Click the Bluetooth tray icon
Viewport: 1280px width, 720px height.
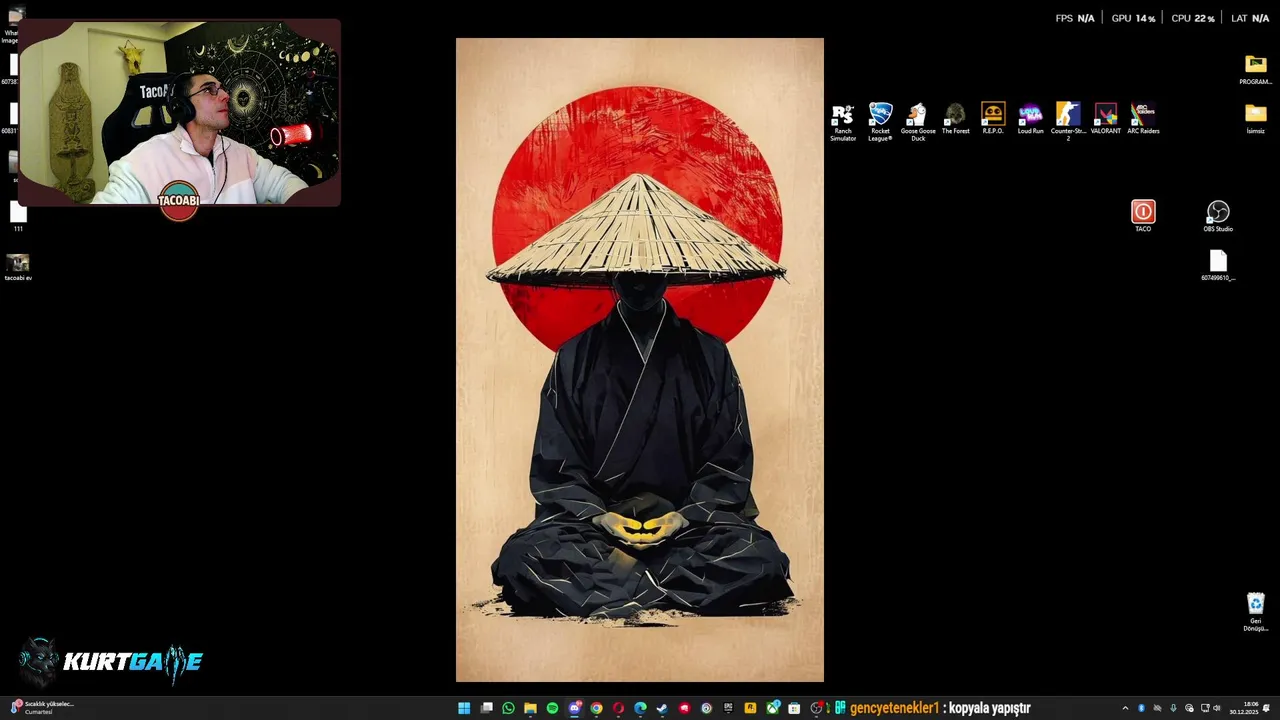coord(1142,708)
